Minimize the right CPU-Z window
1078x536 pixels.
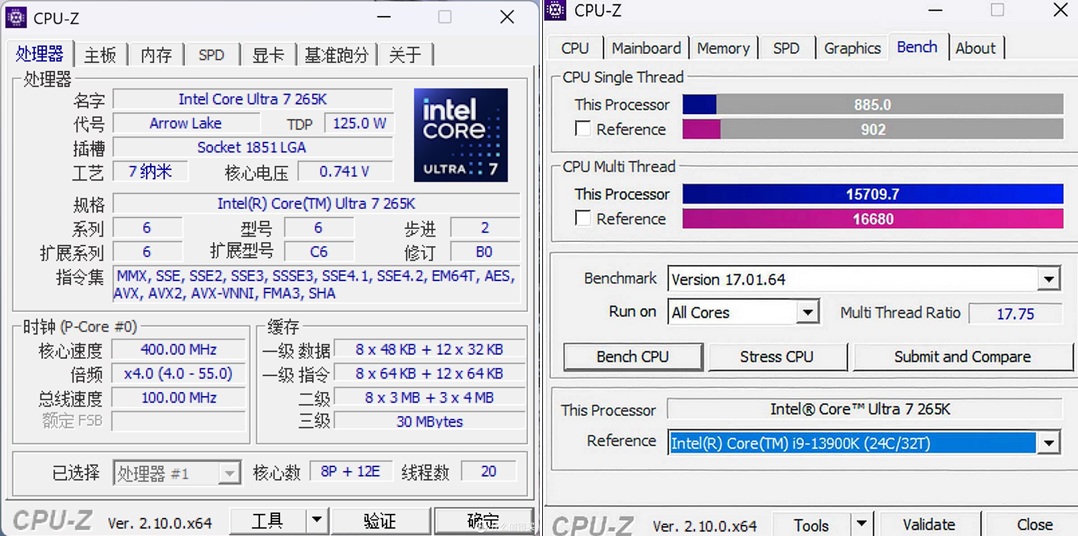coord(935,10)
